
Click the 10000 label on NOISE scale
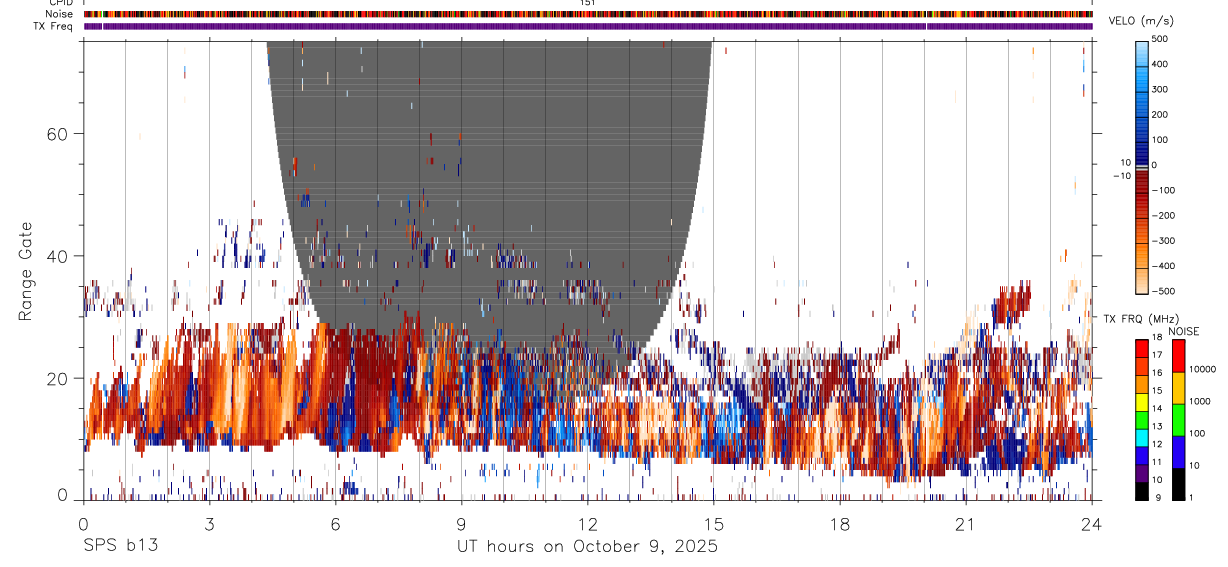click(1202, 370)
